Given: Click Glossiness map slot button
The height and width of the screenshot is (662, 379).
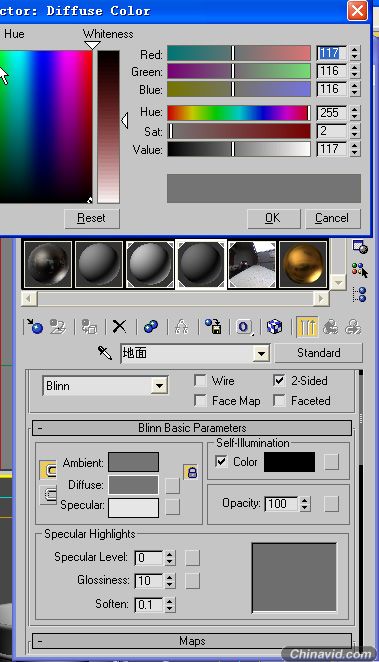Looking at the screenshot, I should (x=192, y=581).
